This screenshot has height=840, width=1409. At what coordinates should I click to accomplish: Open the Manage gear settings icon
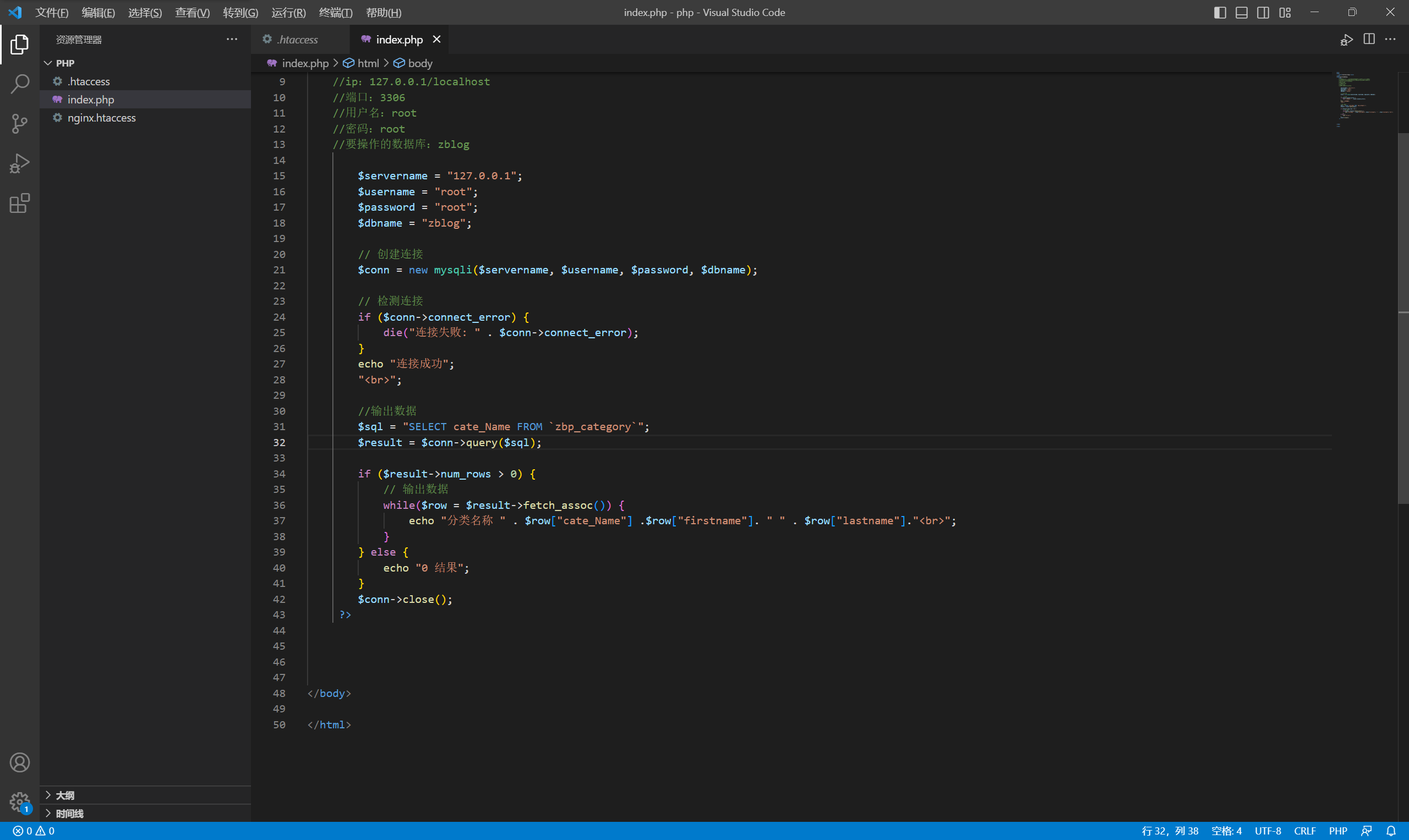(19, 801)
